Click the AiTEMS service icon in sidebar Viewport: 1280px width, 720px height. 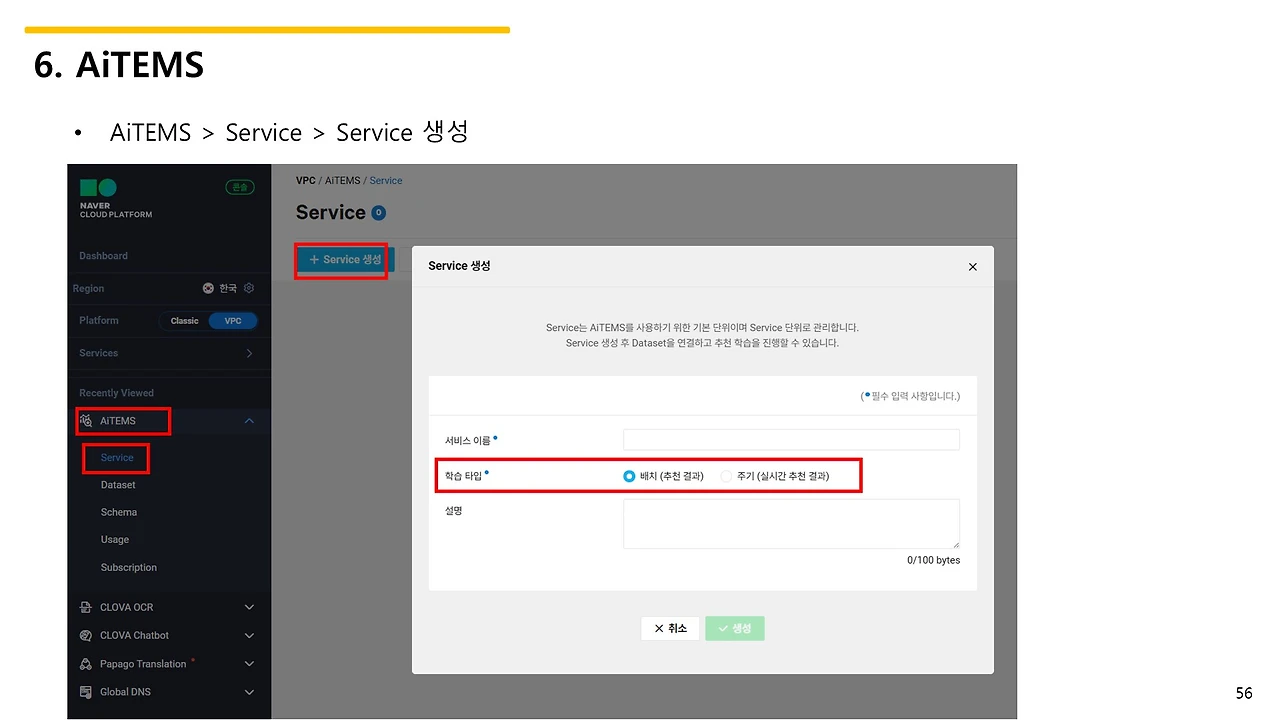[x=86, y=421]
